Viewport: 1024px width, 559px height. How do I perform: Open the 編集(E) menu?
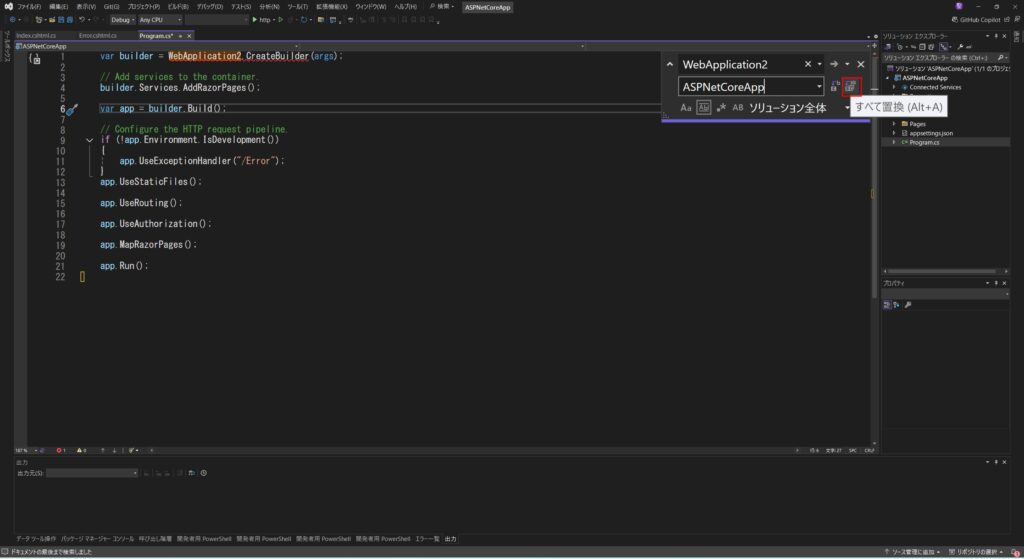point(58,7)
